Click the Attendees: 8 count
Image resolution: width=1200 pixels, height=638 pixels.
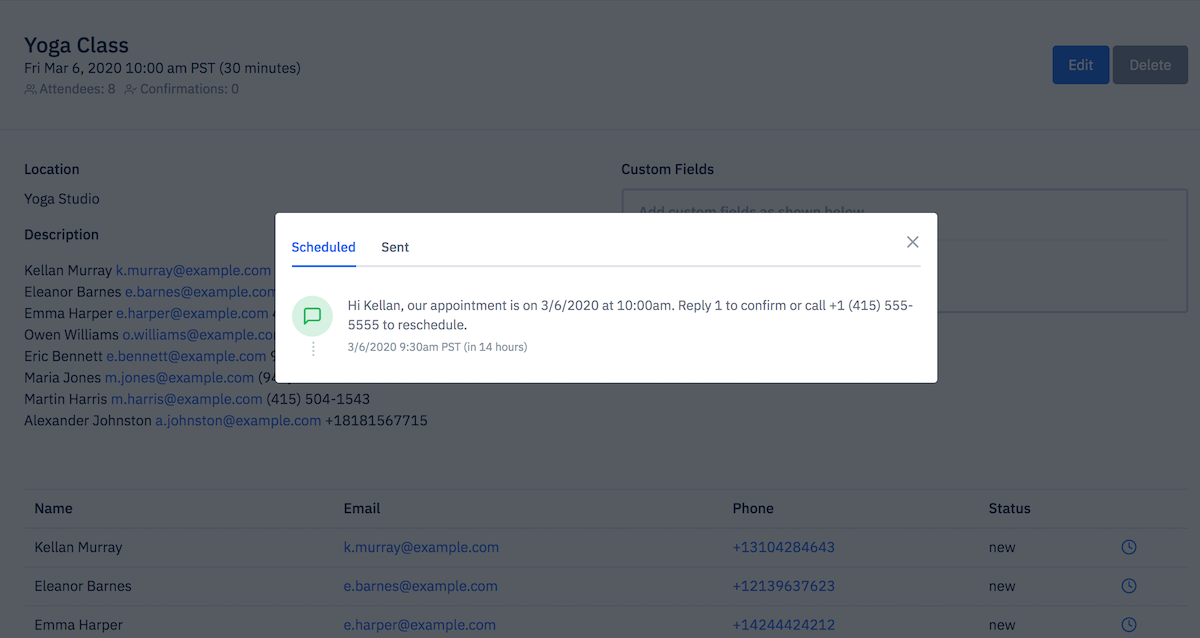(x=77, y=89)
